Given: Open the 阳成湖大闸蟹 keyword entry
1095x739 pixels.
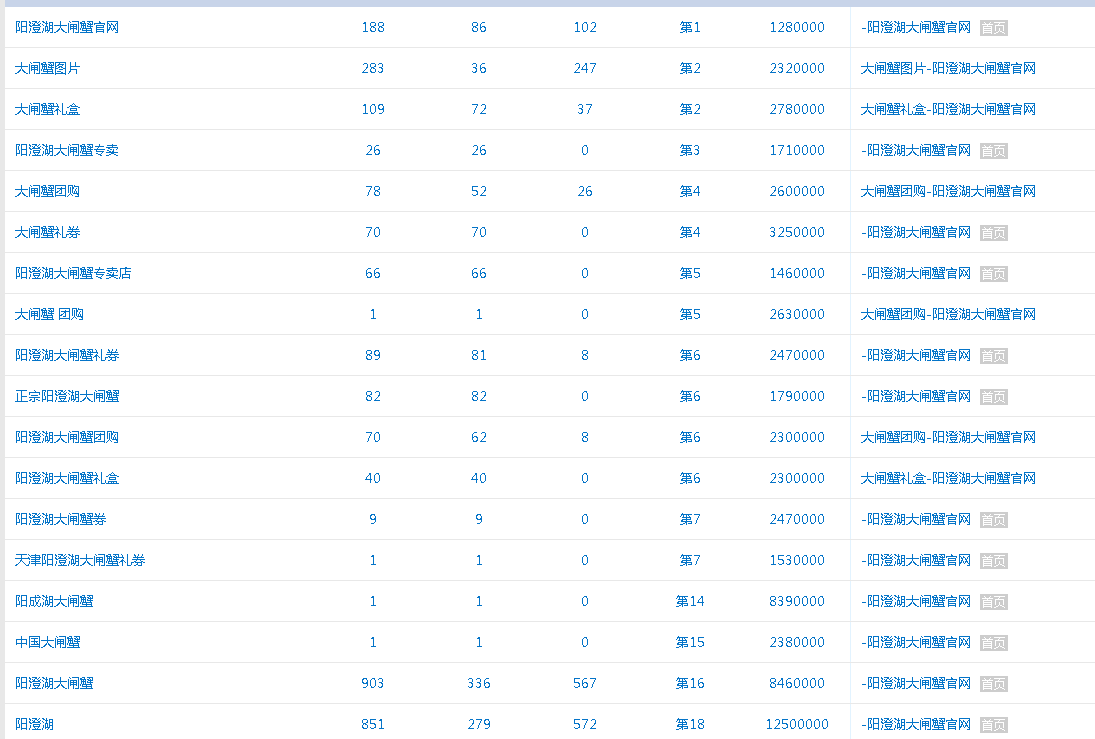Looking at the screenshot, I should click(x=54, y=601).
